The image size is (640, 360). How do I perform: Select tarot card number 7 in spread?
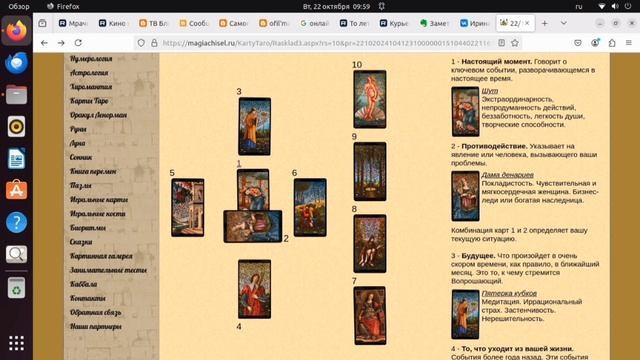click(x=370, y=316)
